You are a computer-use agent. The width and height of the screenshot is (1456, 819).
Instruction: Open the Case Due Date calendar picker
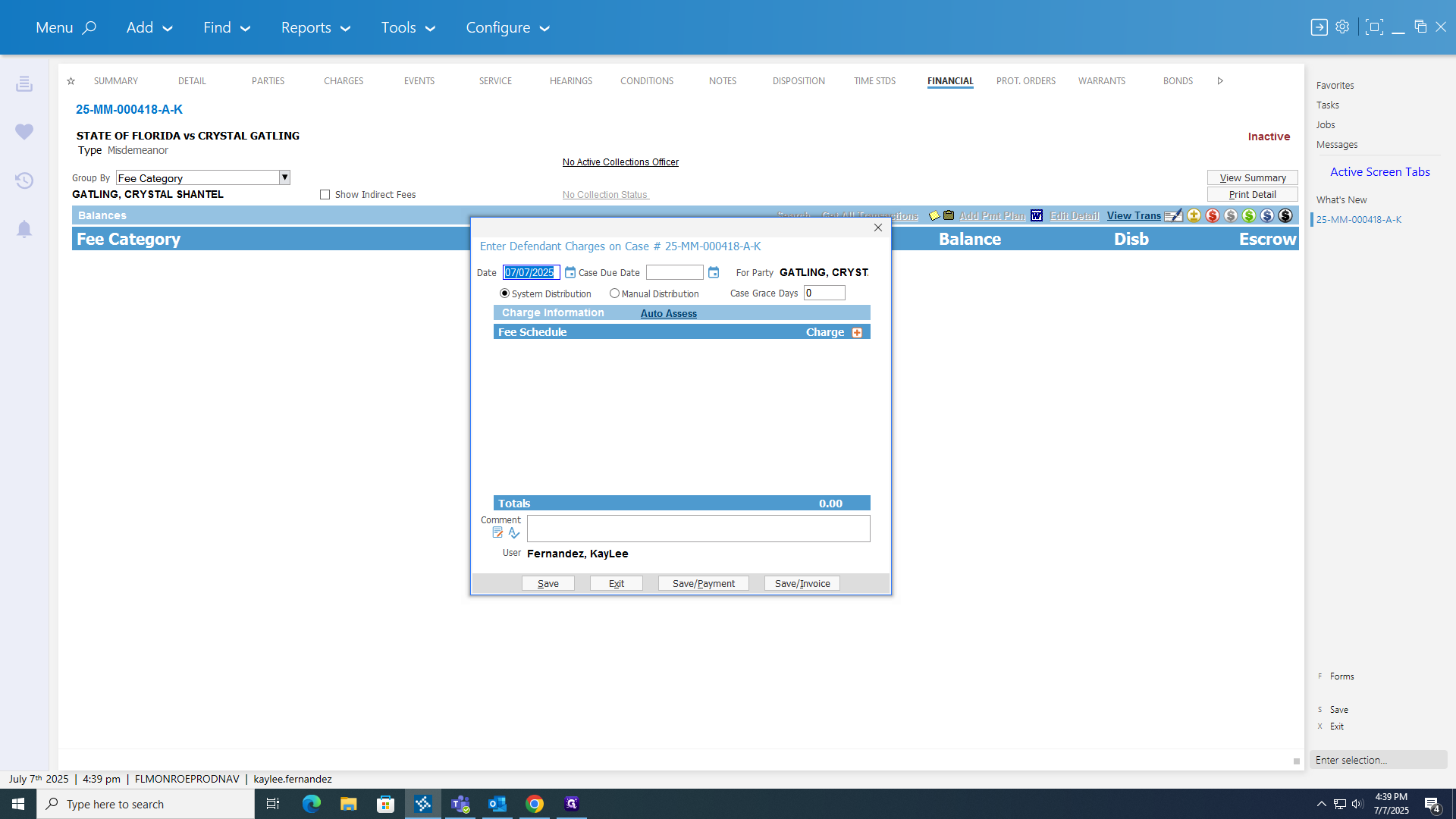[x=714, y=272]
